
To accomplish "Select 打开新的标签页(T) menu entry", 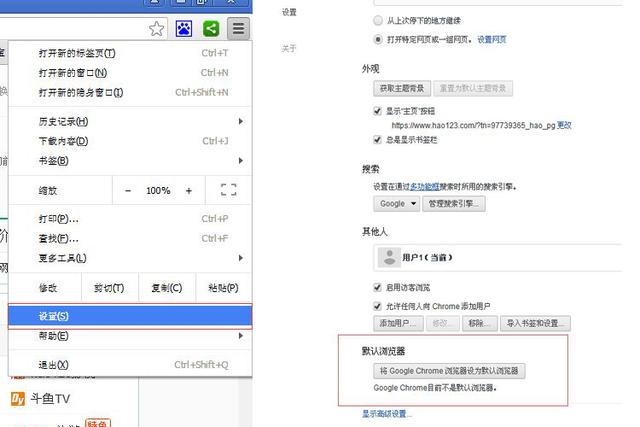I will [x=130, y=53].
